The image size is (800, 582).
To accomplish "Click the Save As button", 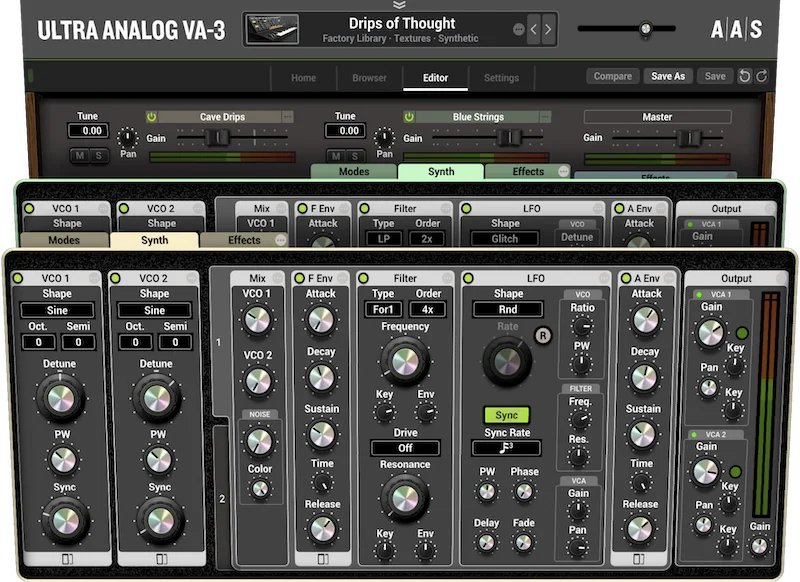I will coord(668,76).
